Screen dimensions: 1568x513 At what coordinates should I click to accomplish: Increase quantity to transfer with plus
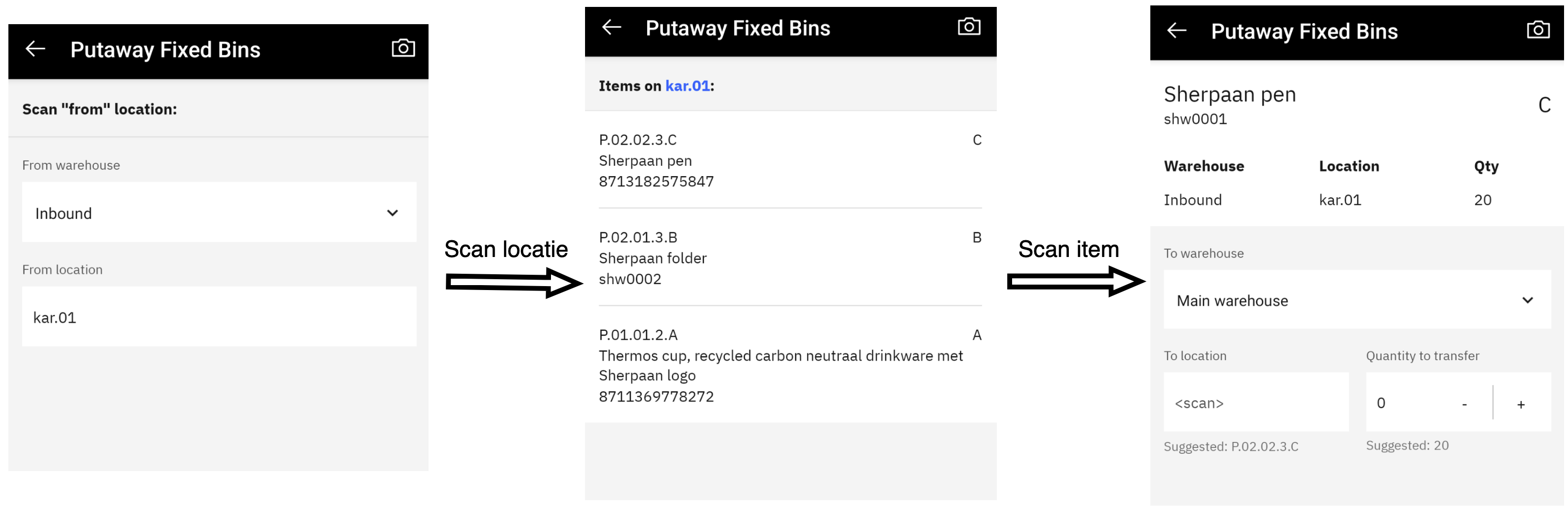click(1521, 404)
